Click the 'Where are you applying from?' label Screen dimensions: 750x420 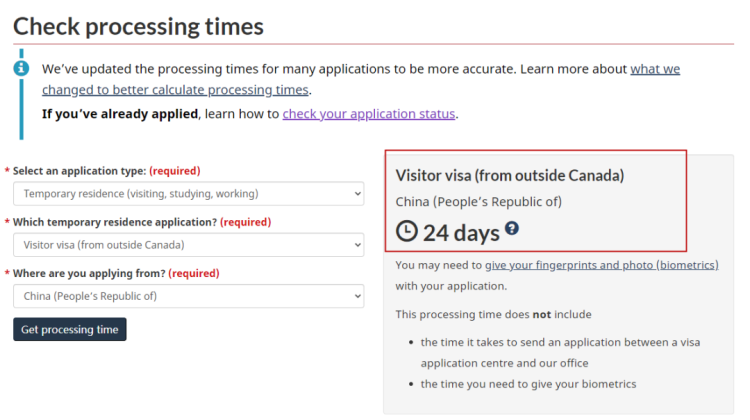click(89, 273)
